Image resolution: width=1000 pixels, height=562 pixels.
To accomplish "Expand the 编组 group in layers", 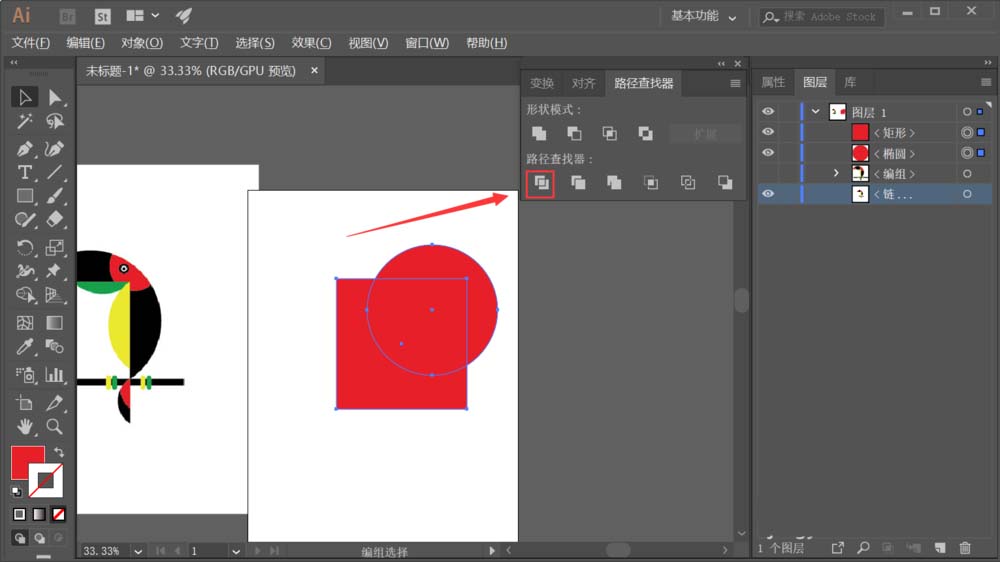I will tap(836, 173).
